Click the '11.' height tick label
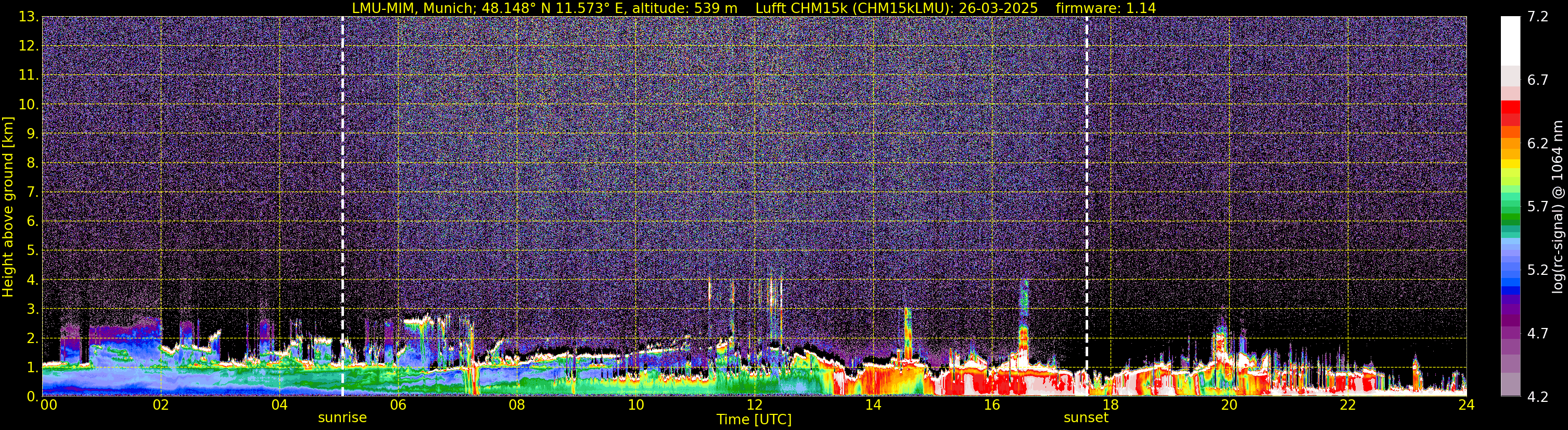The width and height of the screenshot is (1568, 430). coord(28,75)
